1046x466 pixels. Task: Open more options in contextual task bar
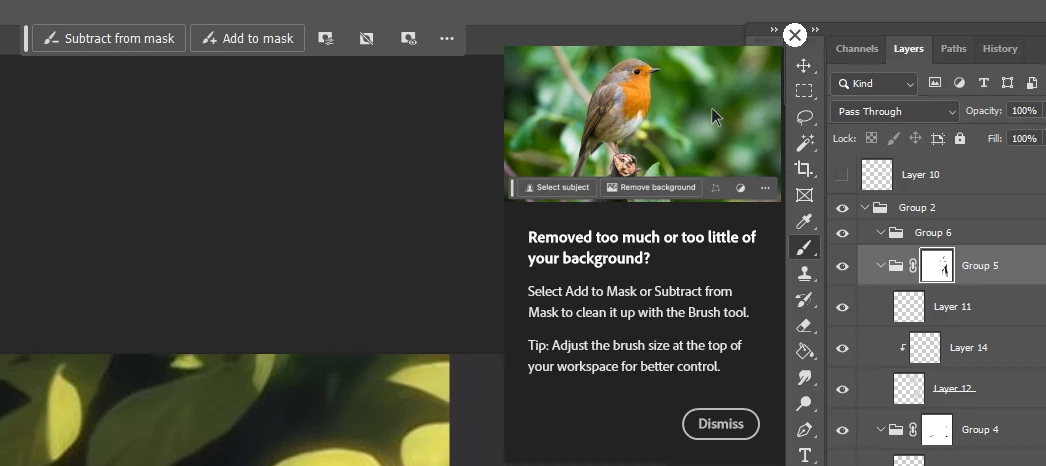[447, 39]
